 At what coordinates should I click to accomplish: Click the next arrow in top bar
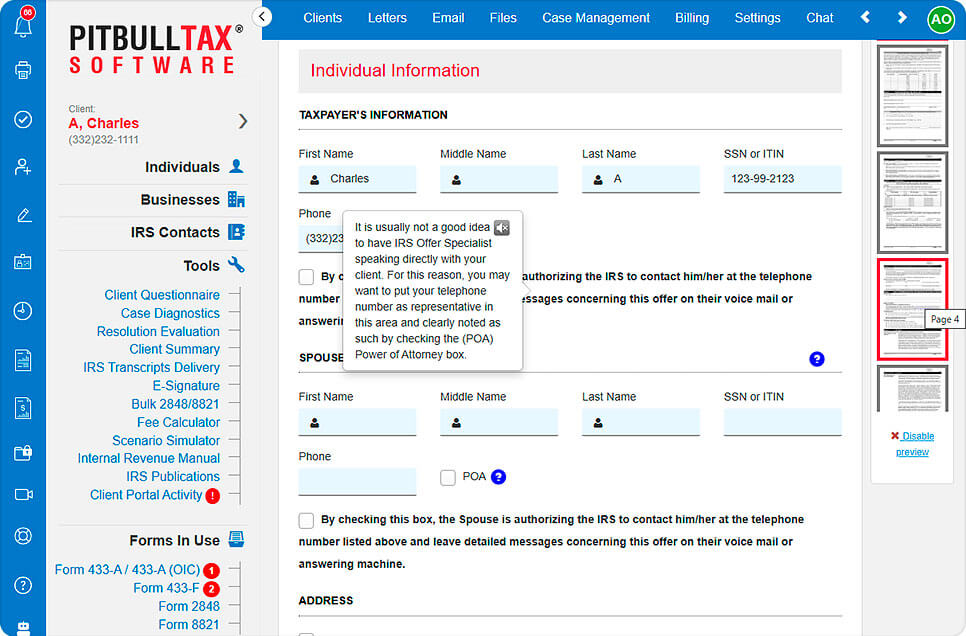[902, 17]
